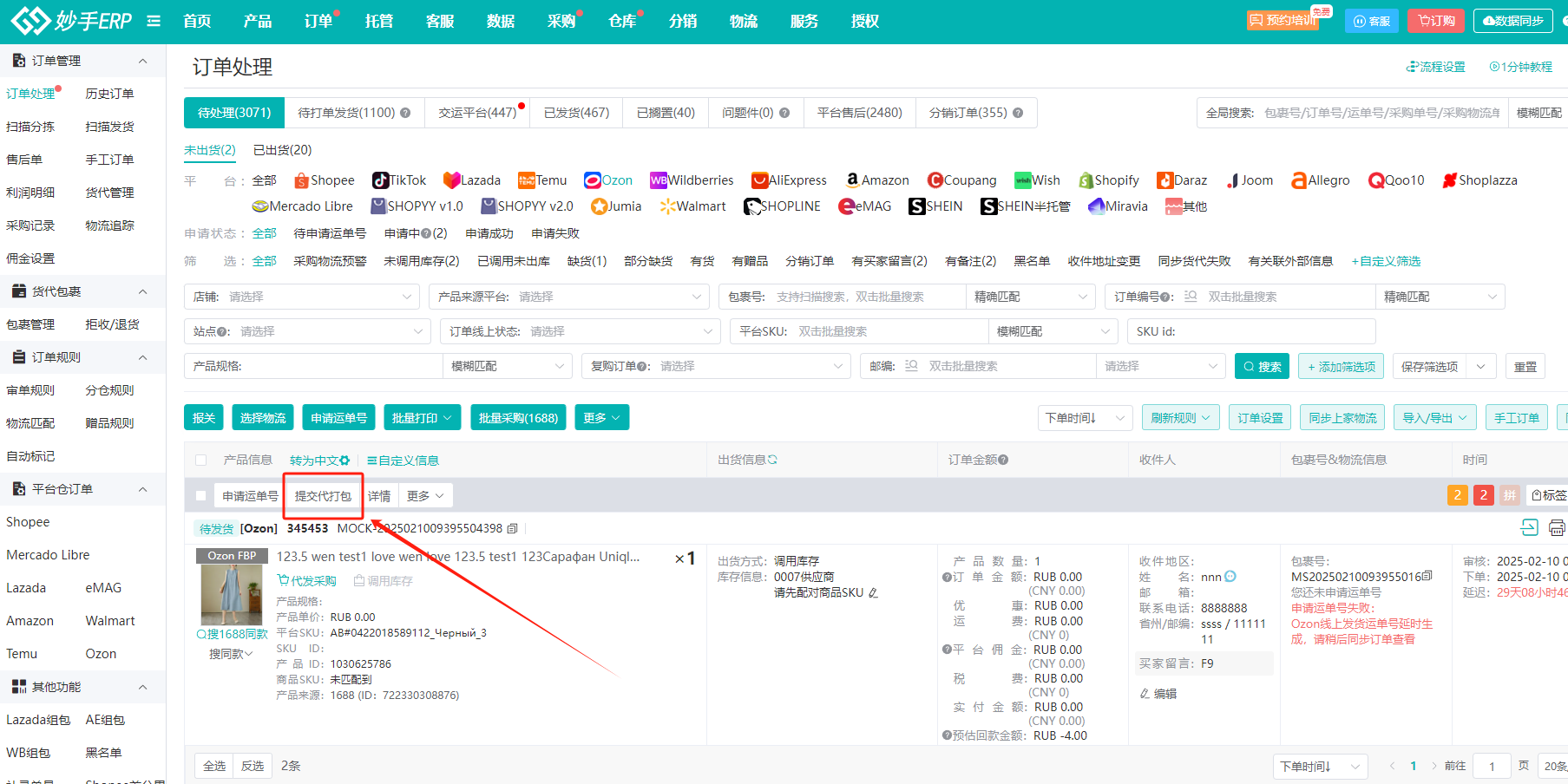Open the chat icon next to recipient nnn

[x=1230, y=577]
